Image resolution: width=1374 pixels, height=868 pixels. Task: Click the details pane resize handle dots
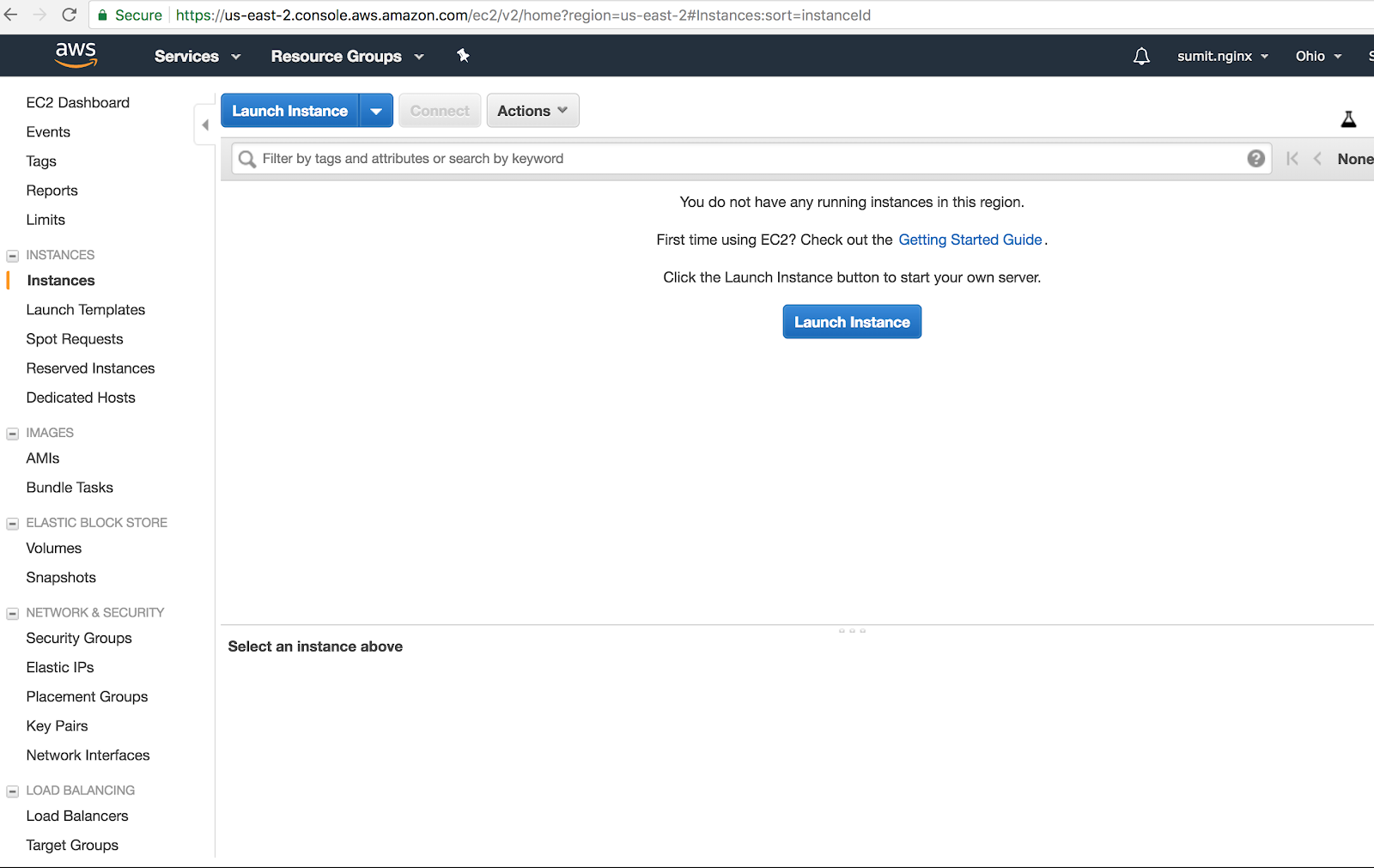click(852, 631)
